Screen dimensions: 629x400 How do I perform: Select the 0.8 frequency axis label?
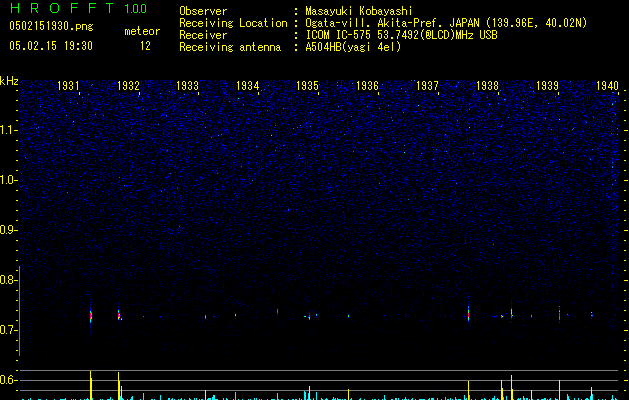pyautogui.click(x=9, y=280)
